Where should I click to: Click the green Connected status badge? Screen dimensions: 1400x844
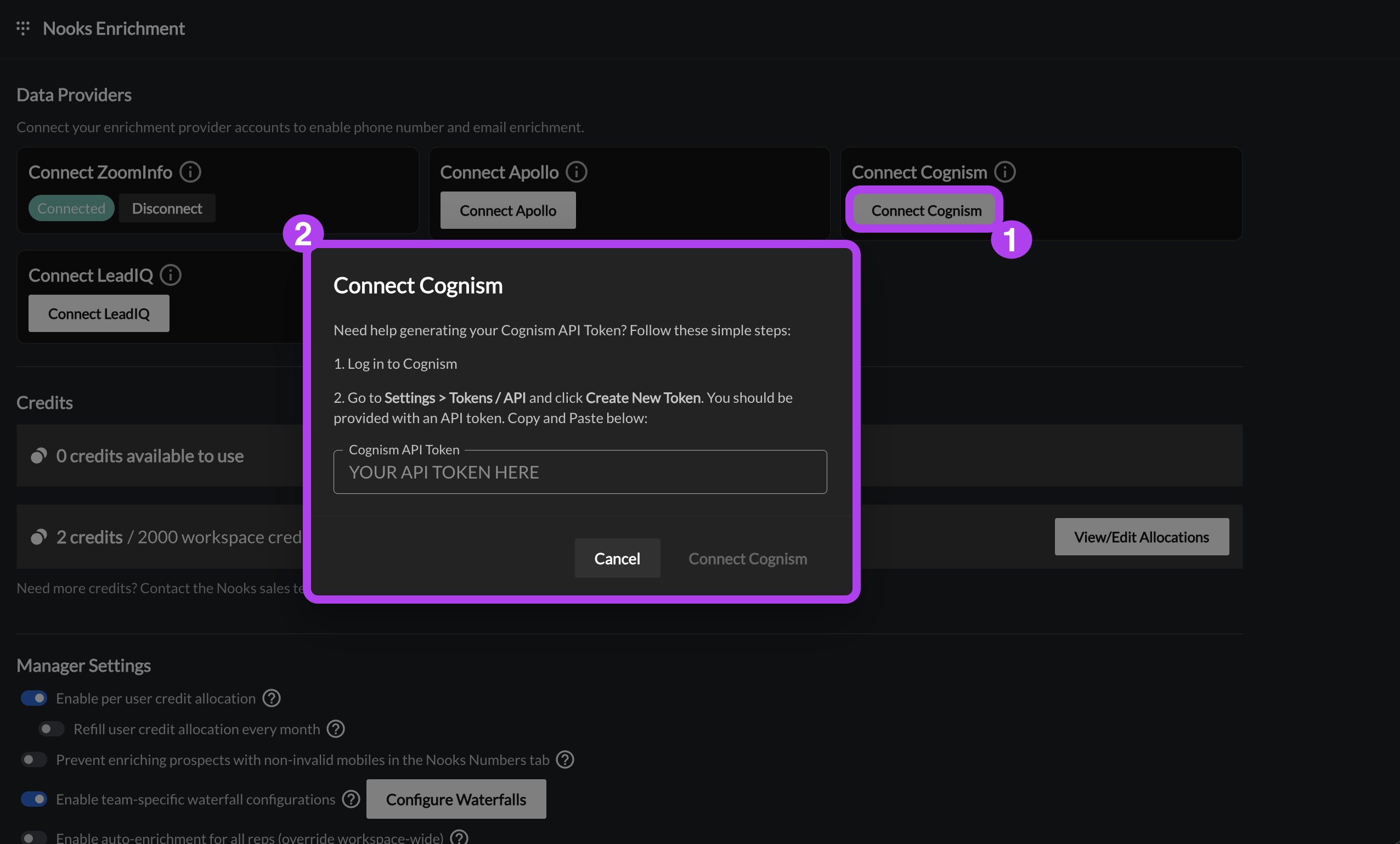click(71, 208)
